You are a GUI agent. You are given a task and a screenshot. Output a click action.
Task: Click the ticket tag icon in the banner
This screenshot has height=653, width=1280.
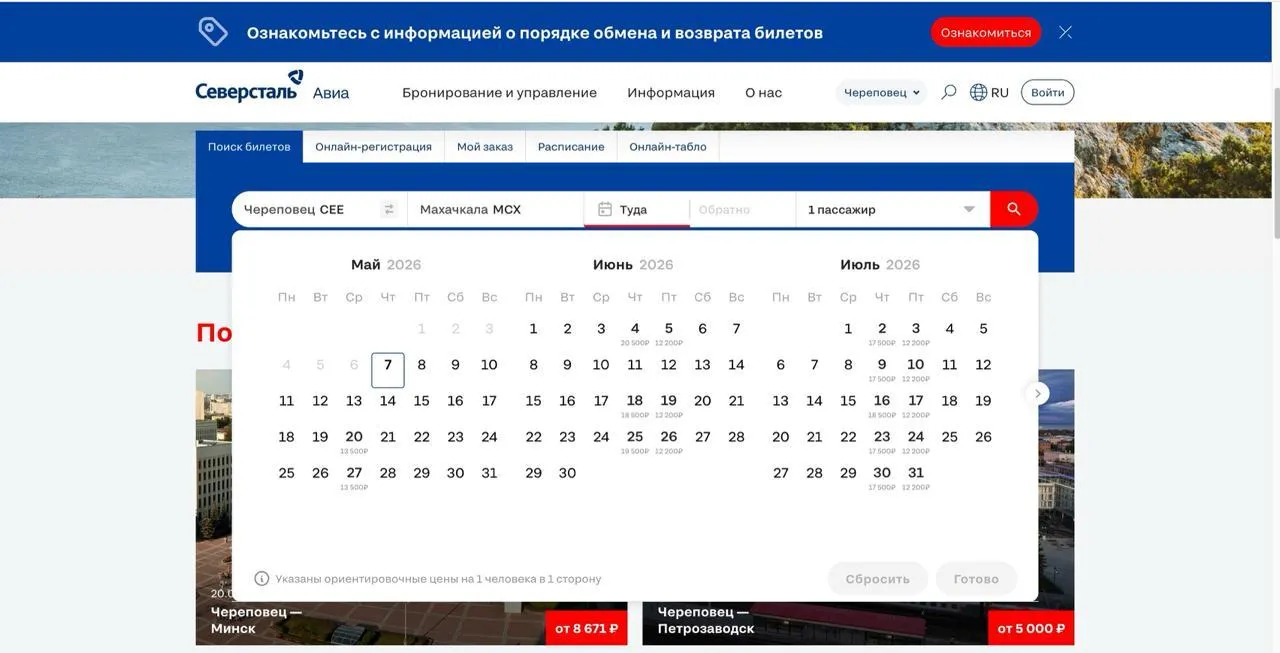[x=213, y=32]
